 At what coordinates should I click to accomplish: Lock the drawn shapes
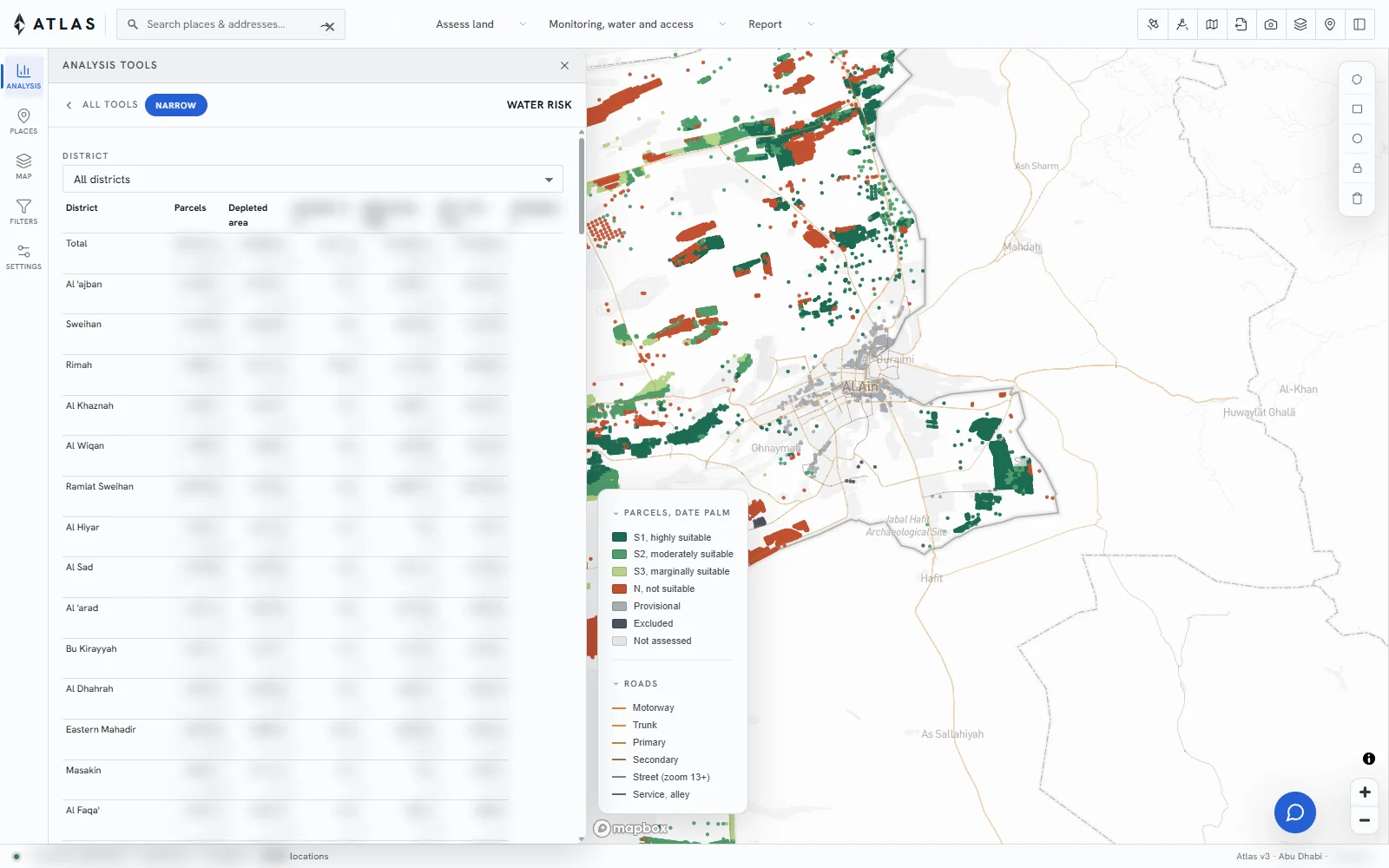tap(1357, 168)
